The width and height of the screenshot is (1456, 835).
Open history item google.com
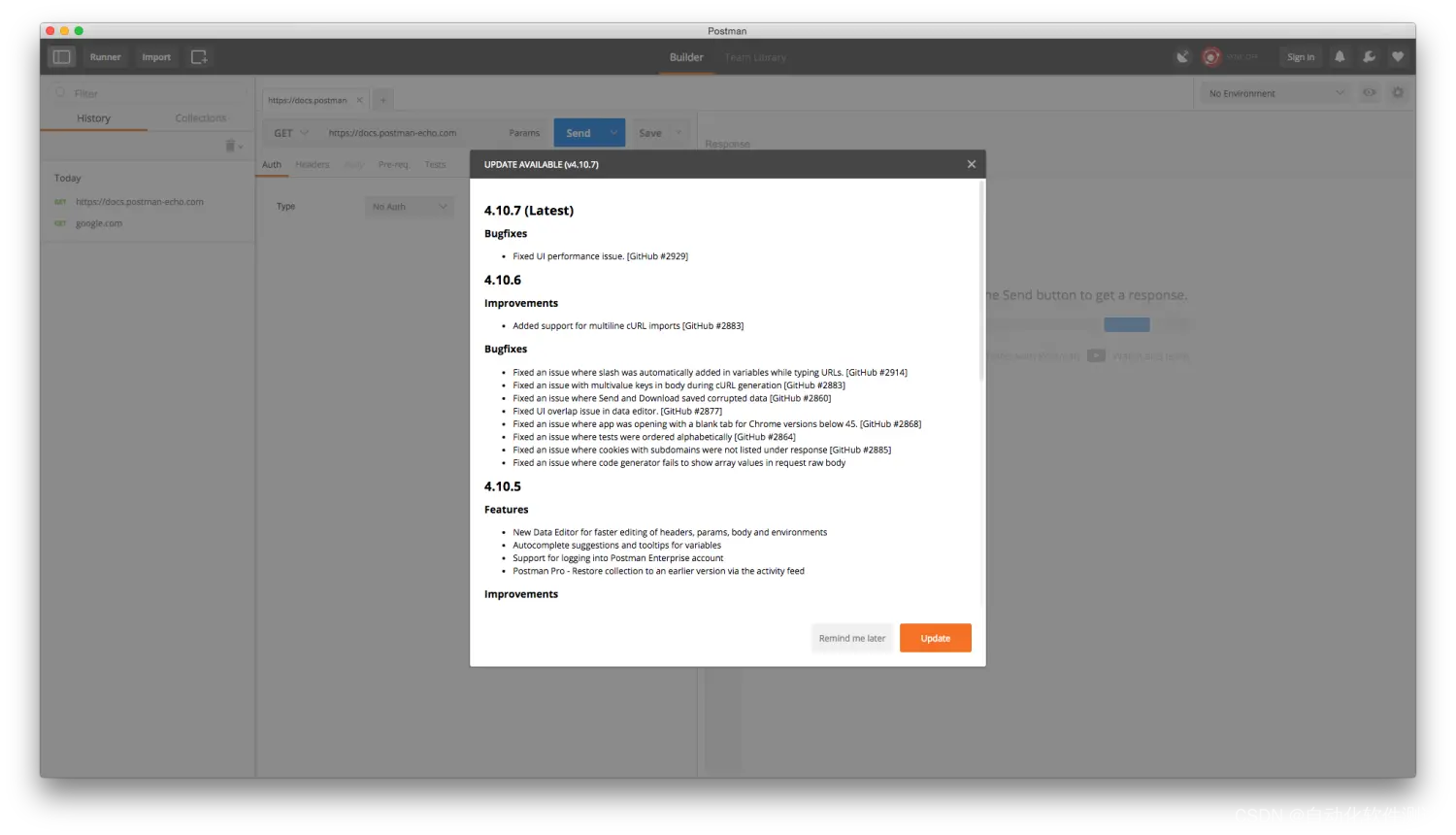(99, 223)
